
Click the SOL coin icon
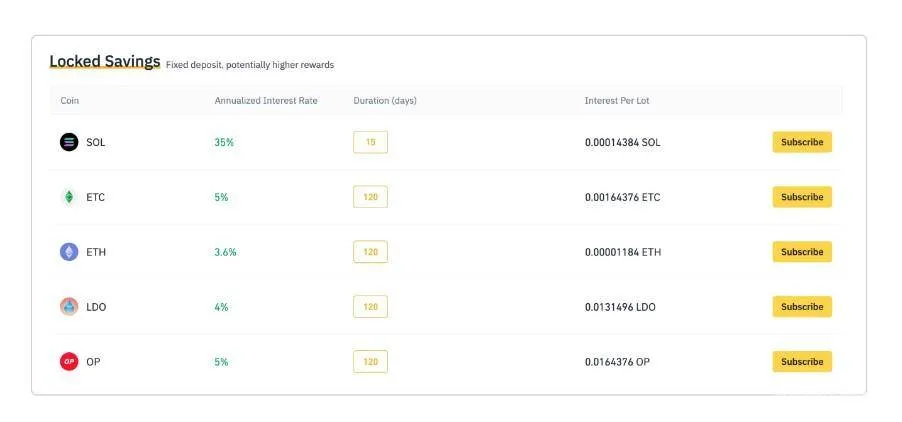69,142
